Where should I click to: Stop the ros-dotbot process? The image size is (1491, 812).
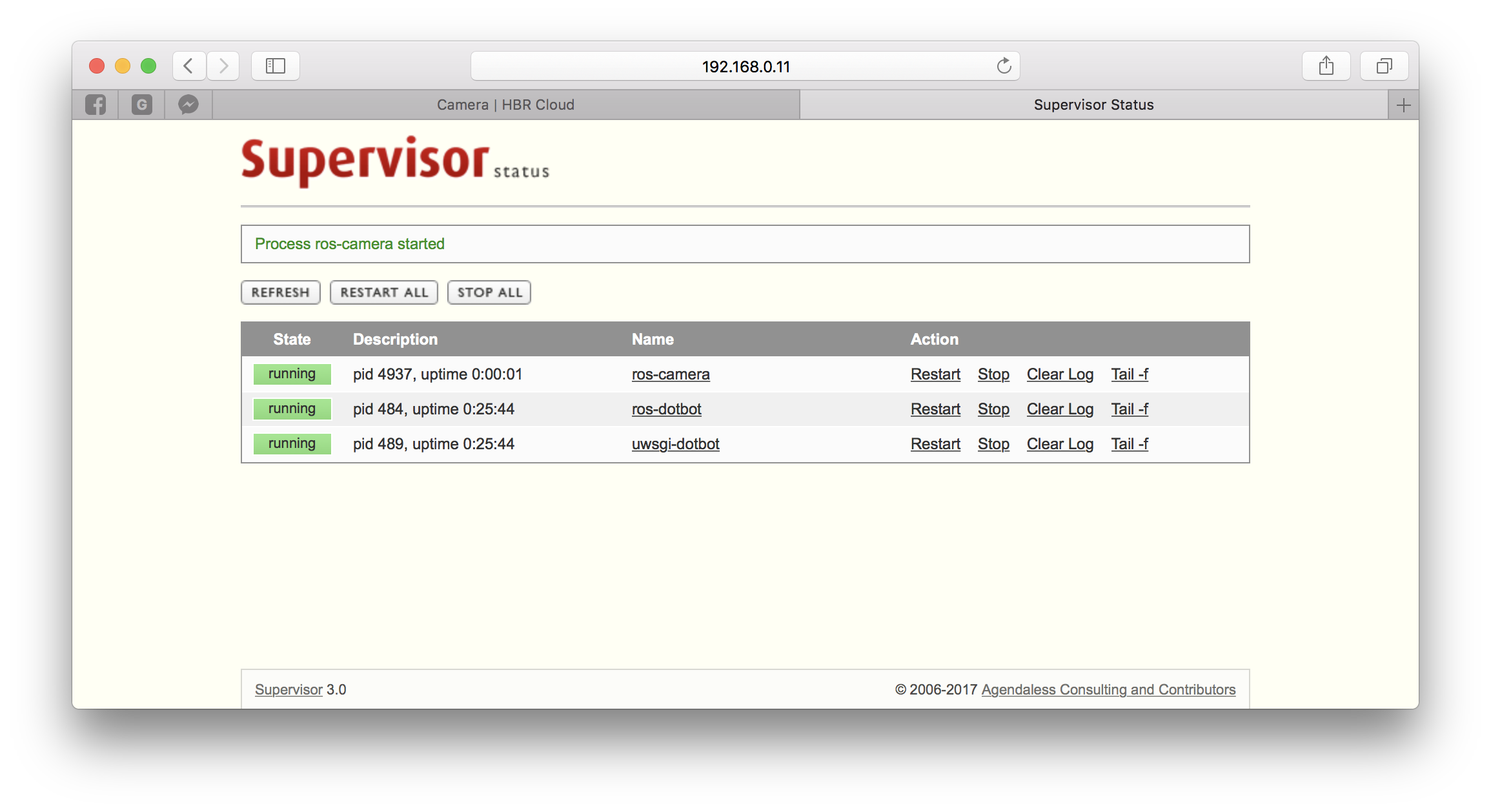coord(993,409)
